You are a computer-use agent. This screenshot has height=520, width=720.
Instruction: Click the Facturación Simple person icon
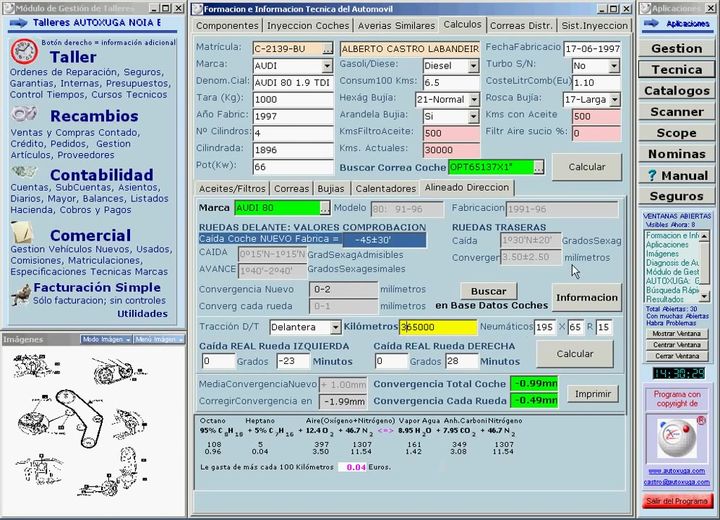(x=21, y=294)
